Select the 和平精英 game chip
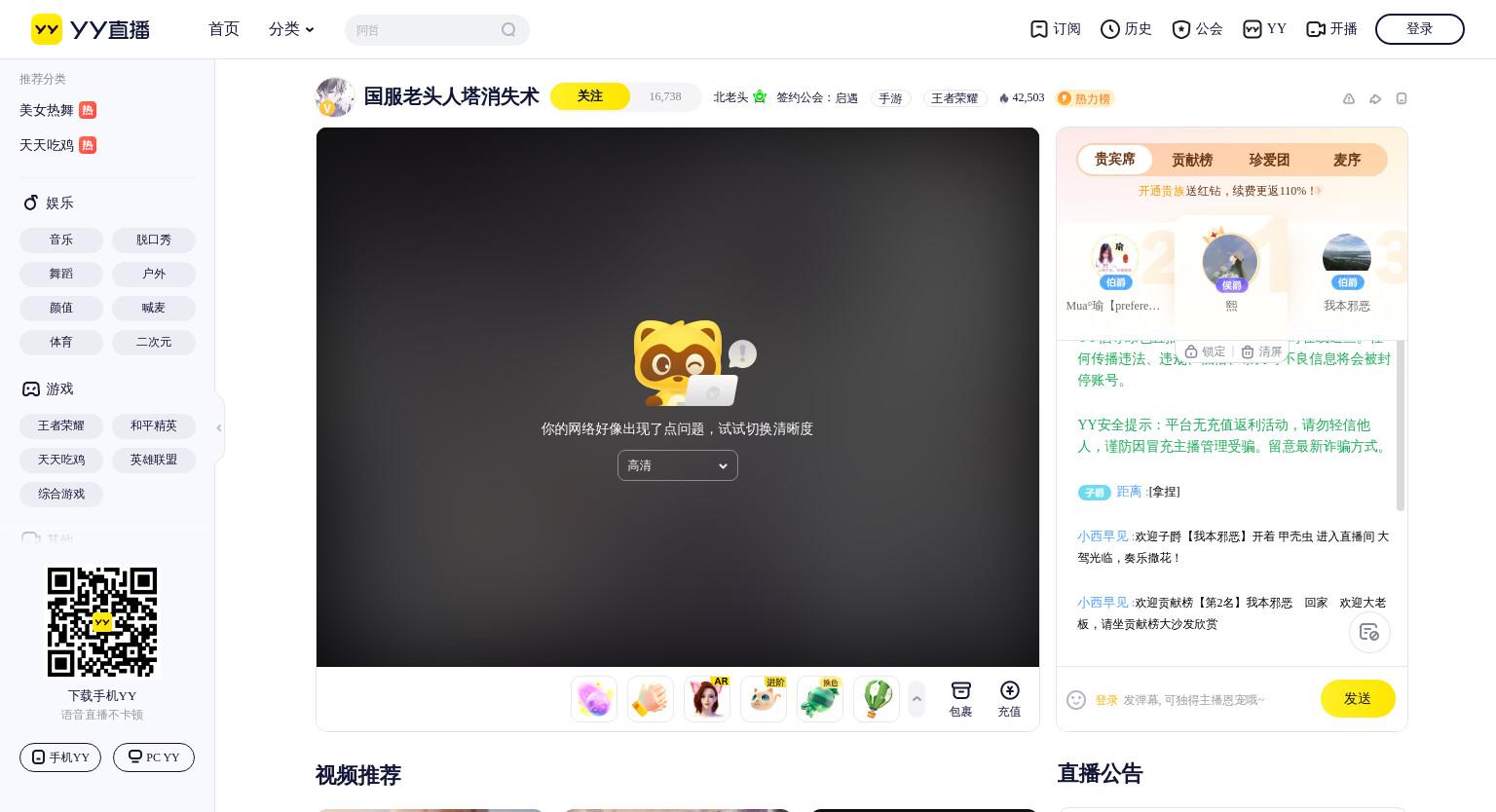The height and width of the screenshot is (812, 1496). pyautogui.click(x=154, y=425)
